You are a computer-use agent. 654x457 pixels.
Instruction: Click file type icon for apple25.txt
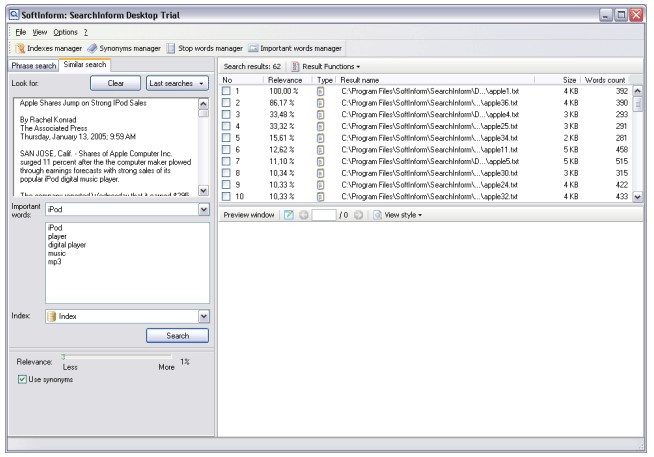pyautogui.click(x=320, y=126)
